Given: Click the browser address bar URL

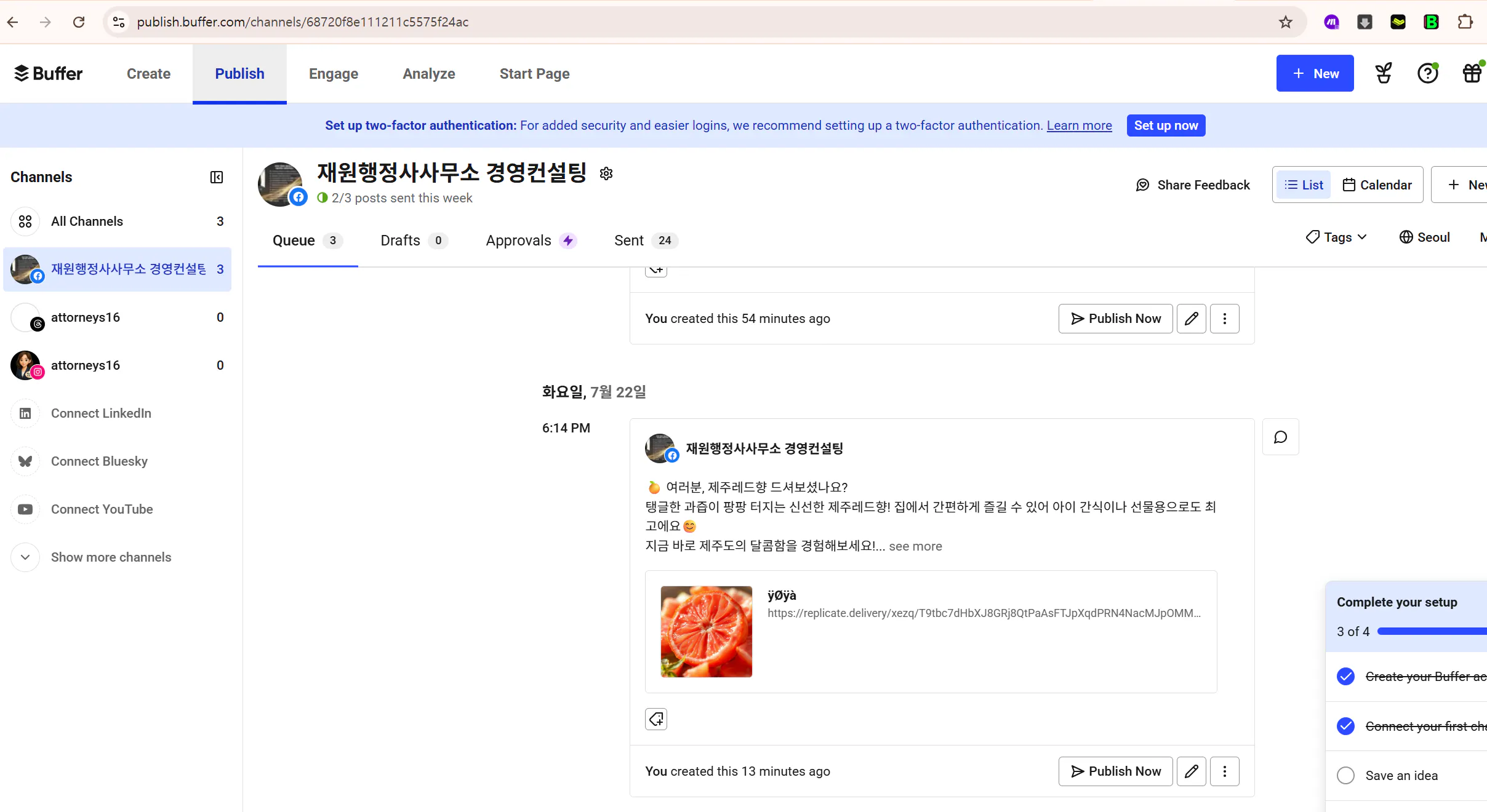Looking at the screenshot, I should 302,22.
